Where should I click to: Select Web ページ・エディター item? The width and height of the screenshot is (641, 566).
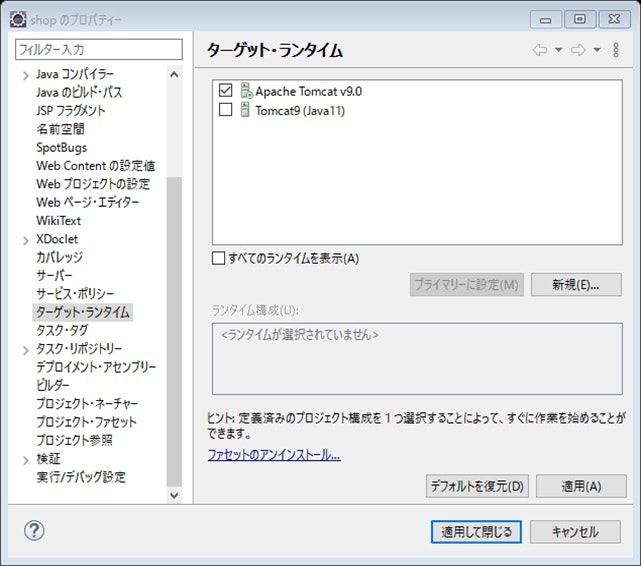[x=87, y=202]
